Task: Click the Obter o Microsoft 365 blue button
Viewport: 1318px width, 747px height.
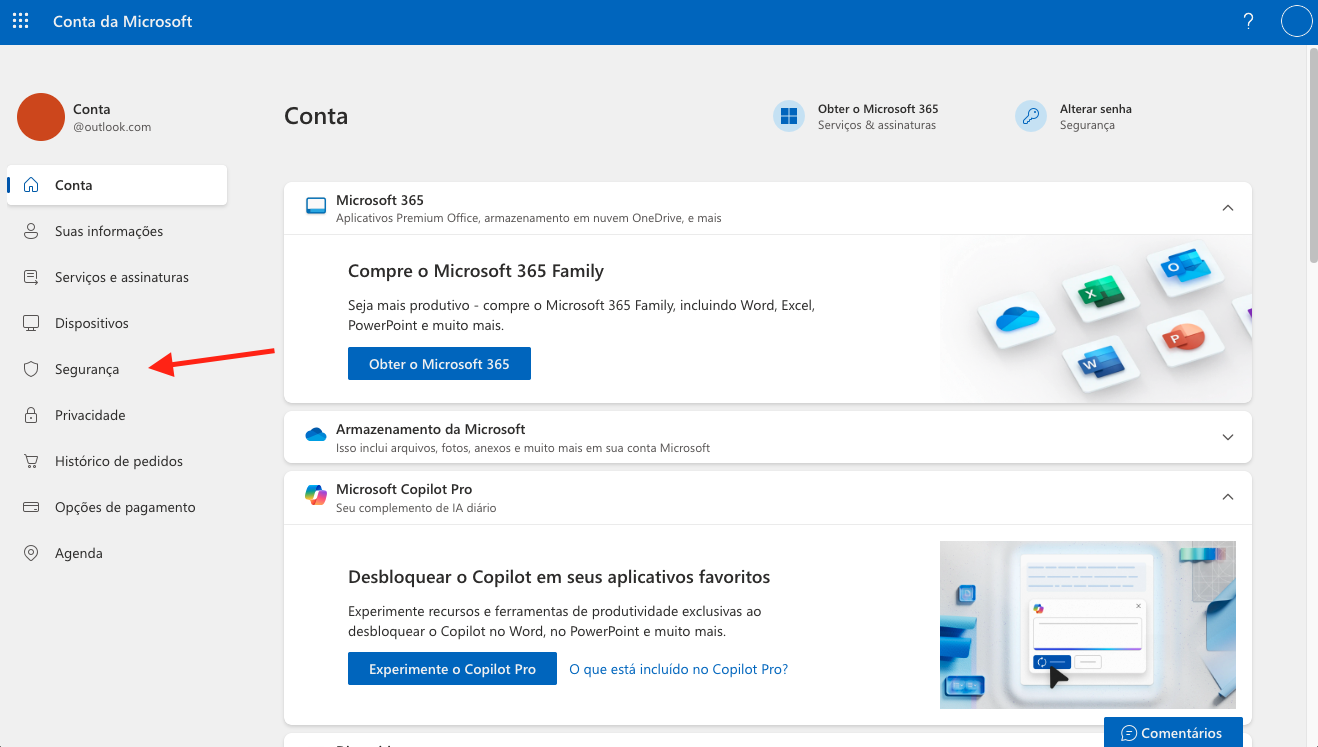Action: [439, 364]
